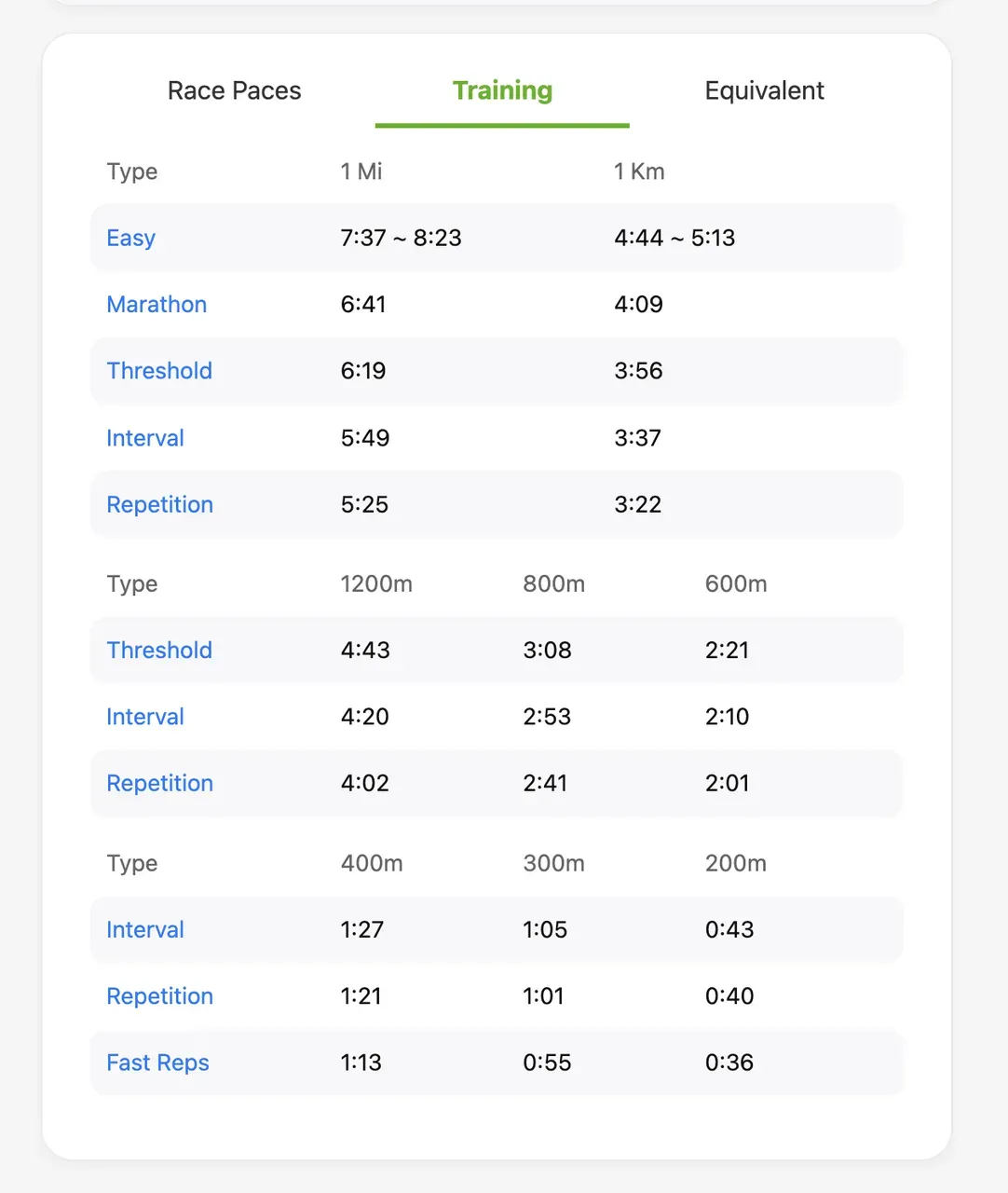This screenshot has height=1193, width=1008.
Task: Click the 1 Km column header
Action: (639, 171)
